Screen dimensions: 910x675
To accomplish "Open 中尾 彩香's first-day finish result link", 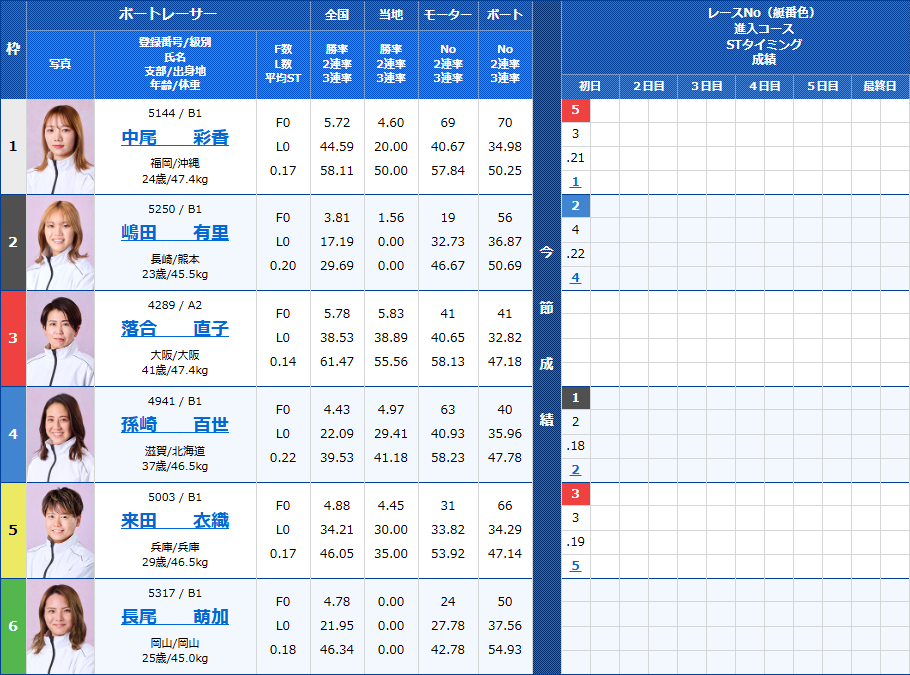I will [575, 182].
